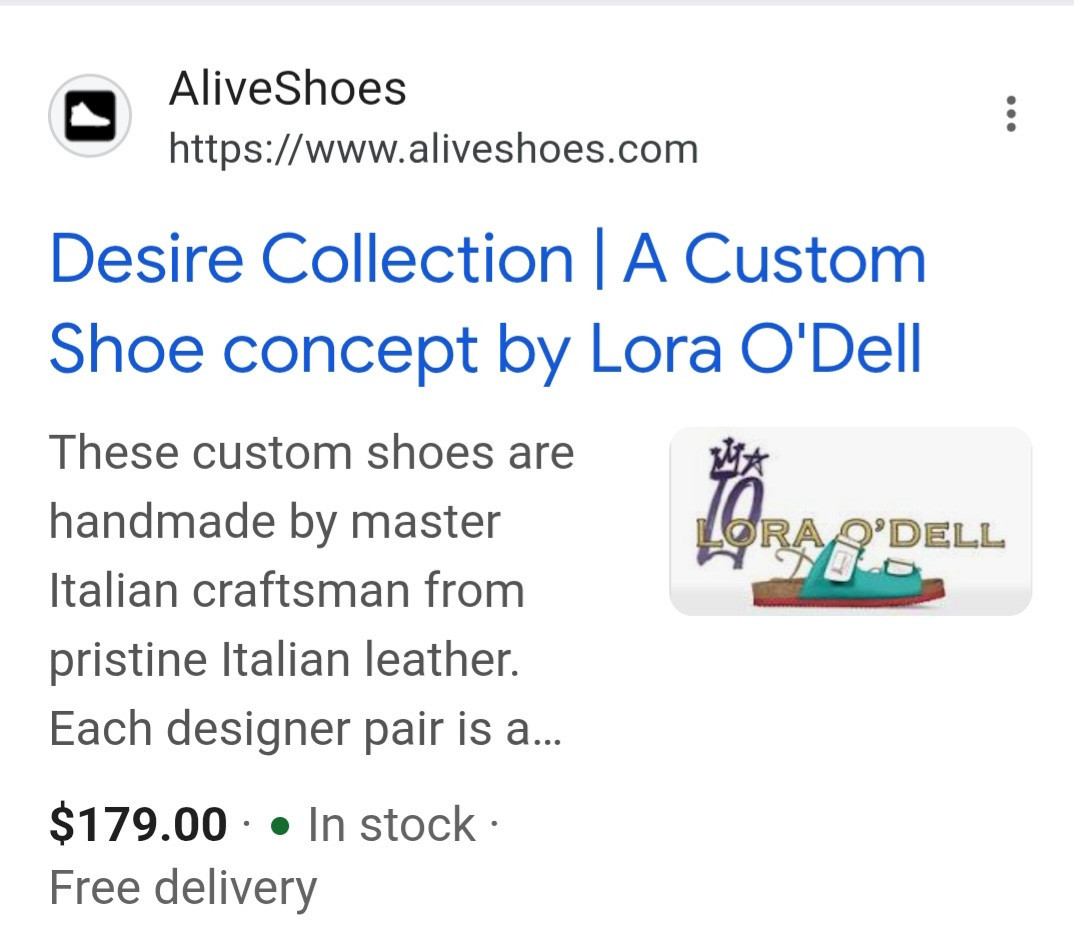Viewport: 1074px width, 950px height.
Task: Click the "handmade by master" snippet line
Action: 274,522
